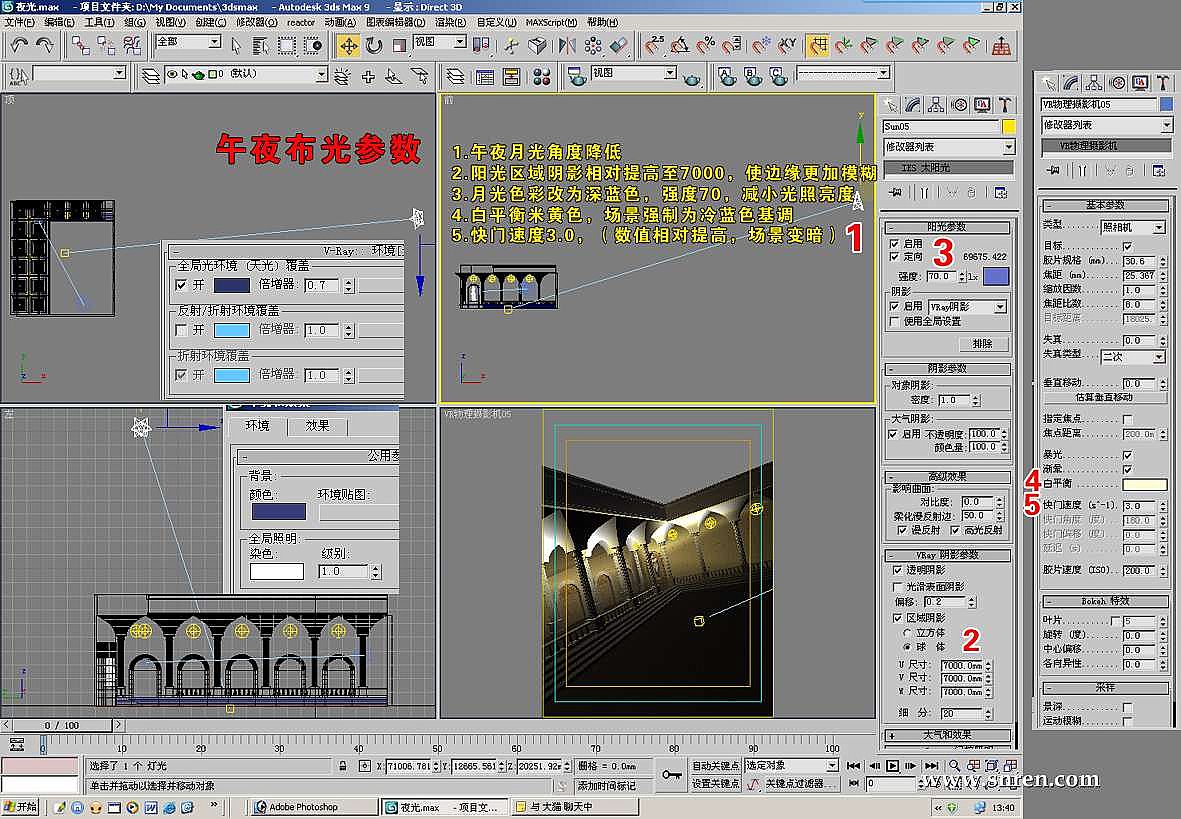Screen dimensions: 1181x819
Task: Click the Mirror tool icon
Action: click(567, 45)
